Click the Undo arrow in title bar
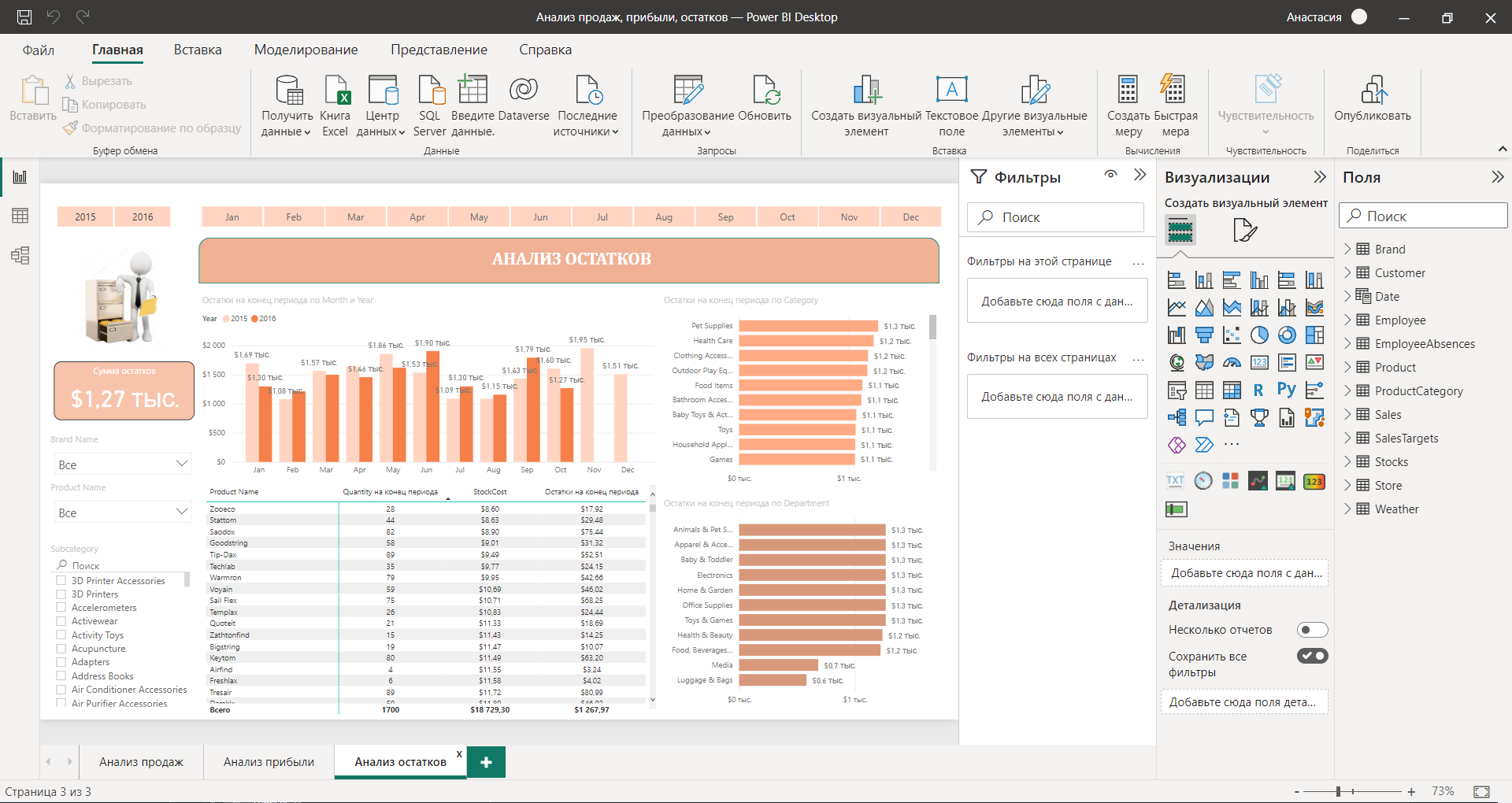 [54, 17]
